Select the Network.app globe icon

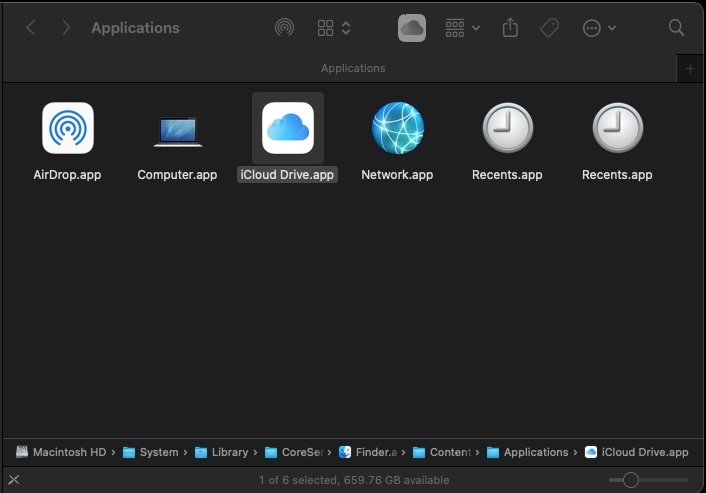tap(397, 128)
